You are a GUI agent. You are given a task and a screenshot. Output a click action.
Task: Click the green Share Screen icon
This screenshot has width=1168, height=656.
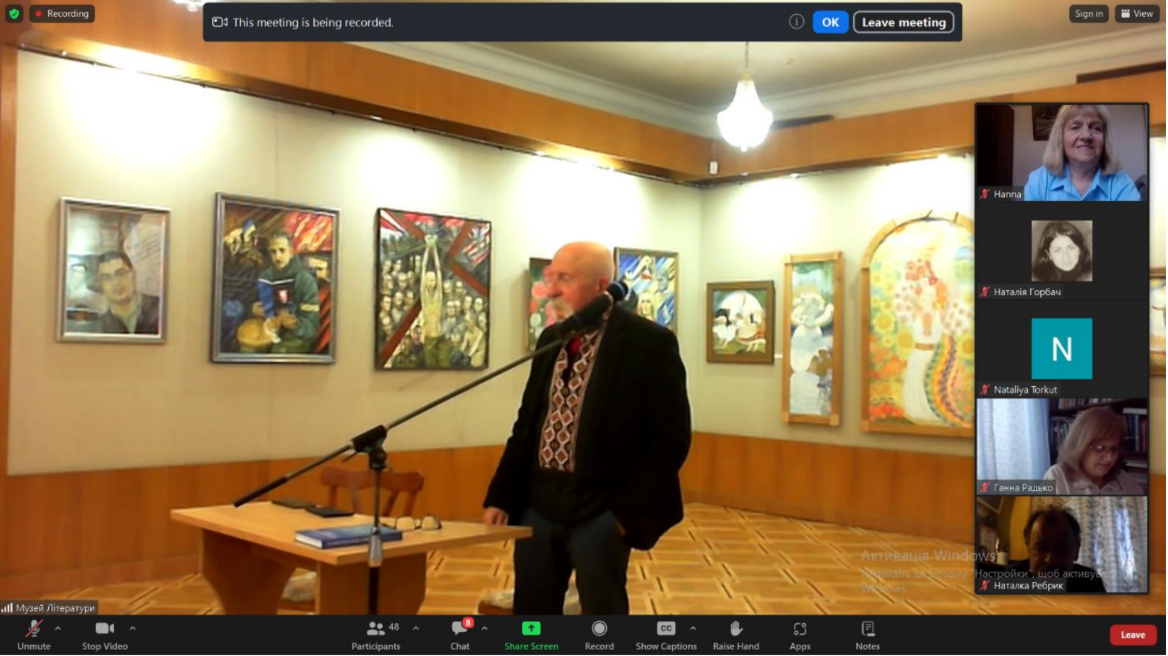[531, 629]
